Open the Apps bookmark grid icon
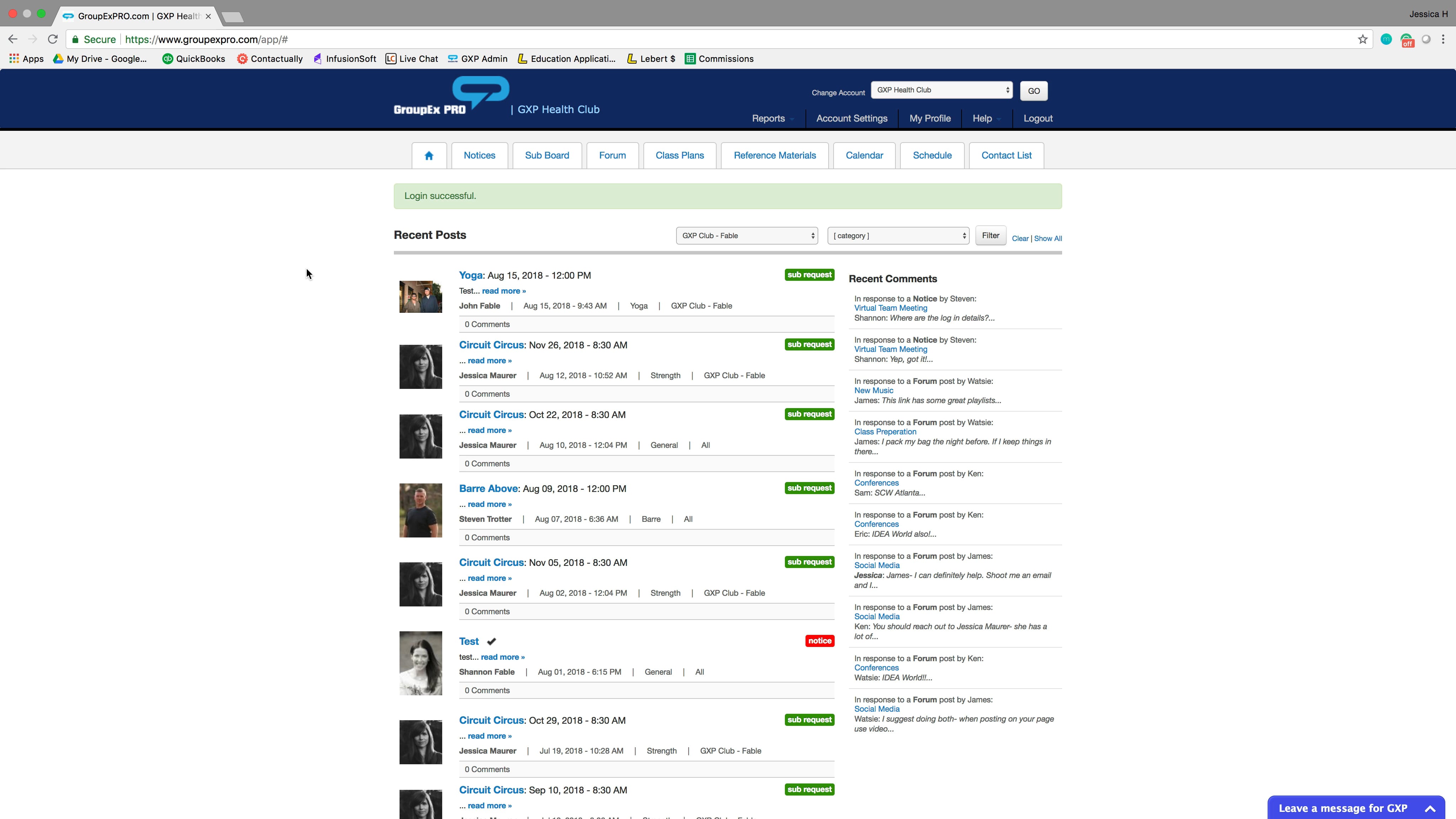The image size is (1456, 819). (14, 59)
